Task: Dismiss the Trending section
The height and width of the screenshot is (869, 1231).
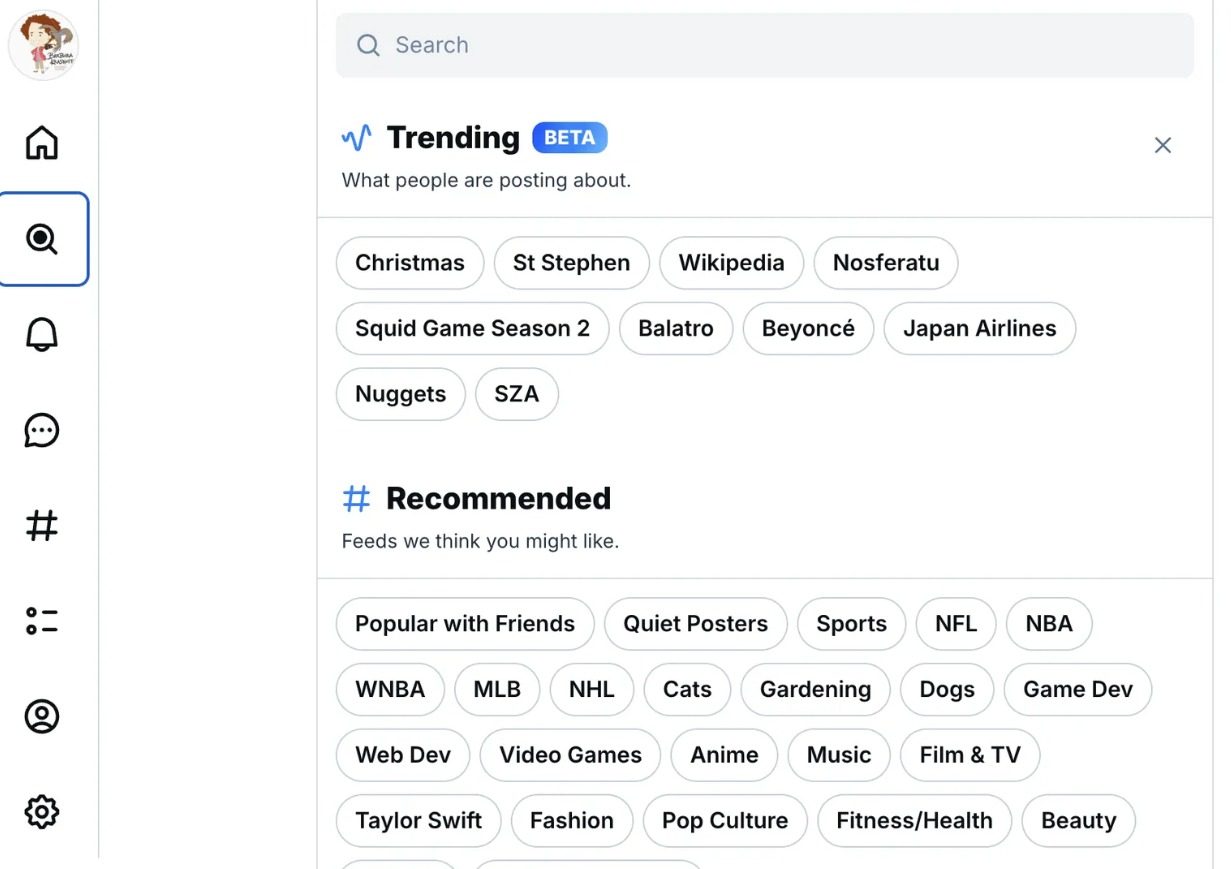Action: (x=1162, y=146)
